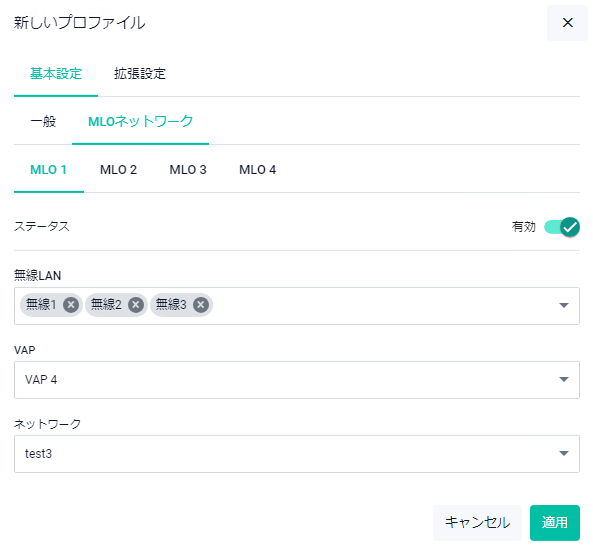Image resolution: width=593 pixels, height=553 pixels.
Task: Click the キャンセル button
Action: click(x=477, y=522)
